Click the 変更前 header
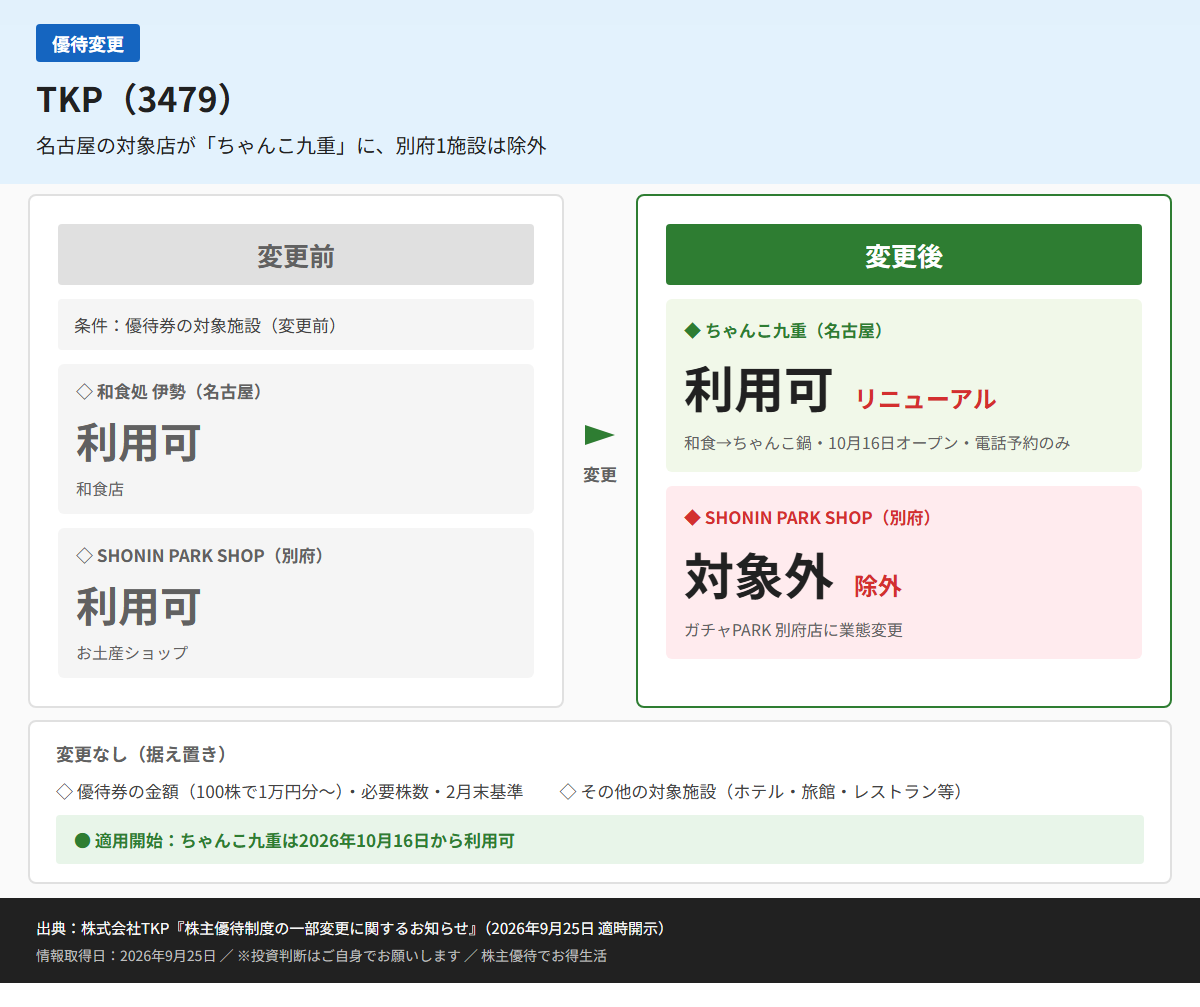1200x1007 pixels. [x=296, y=255]
